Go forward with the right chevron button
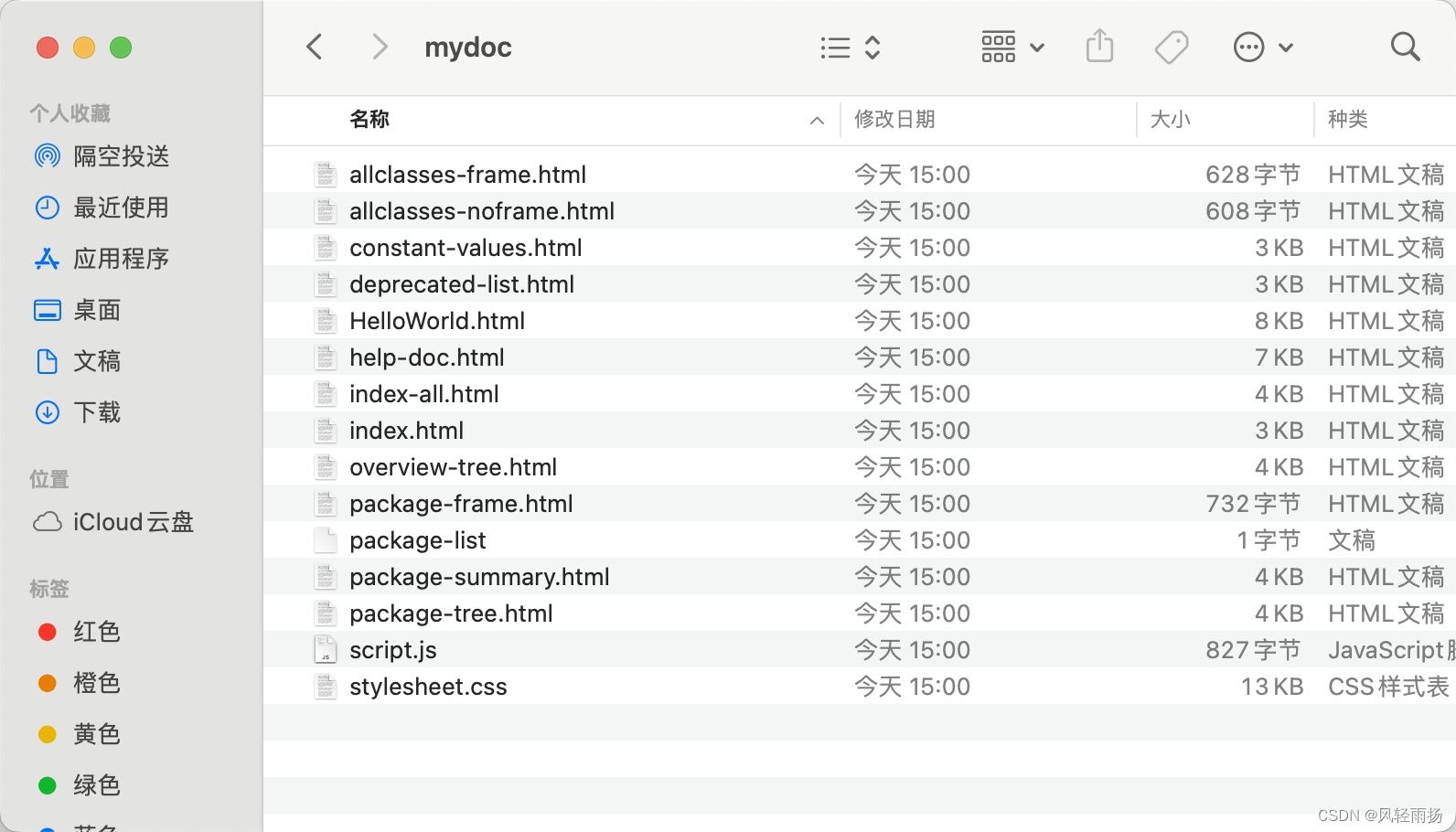Screen dimensions: 1456x832 tap(380, 47)
